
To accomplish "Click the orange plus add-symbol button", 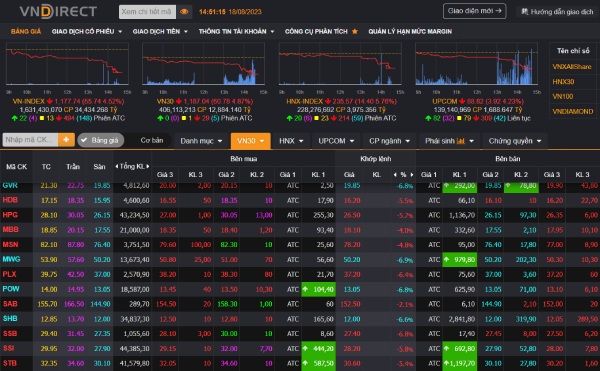I will point(66,140).
